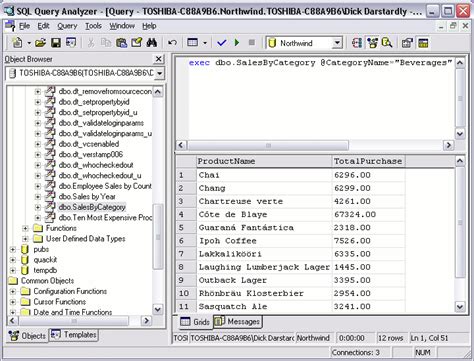Open Find with the binoculars icon
The width and height of the screenshot is (474, 361).
(152, 43)
